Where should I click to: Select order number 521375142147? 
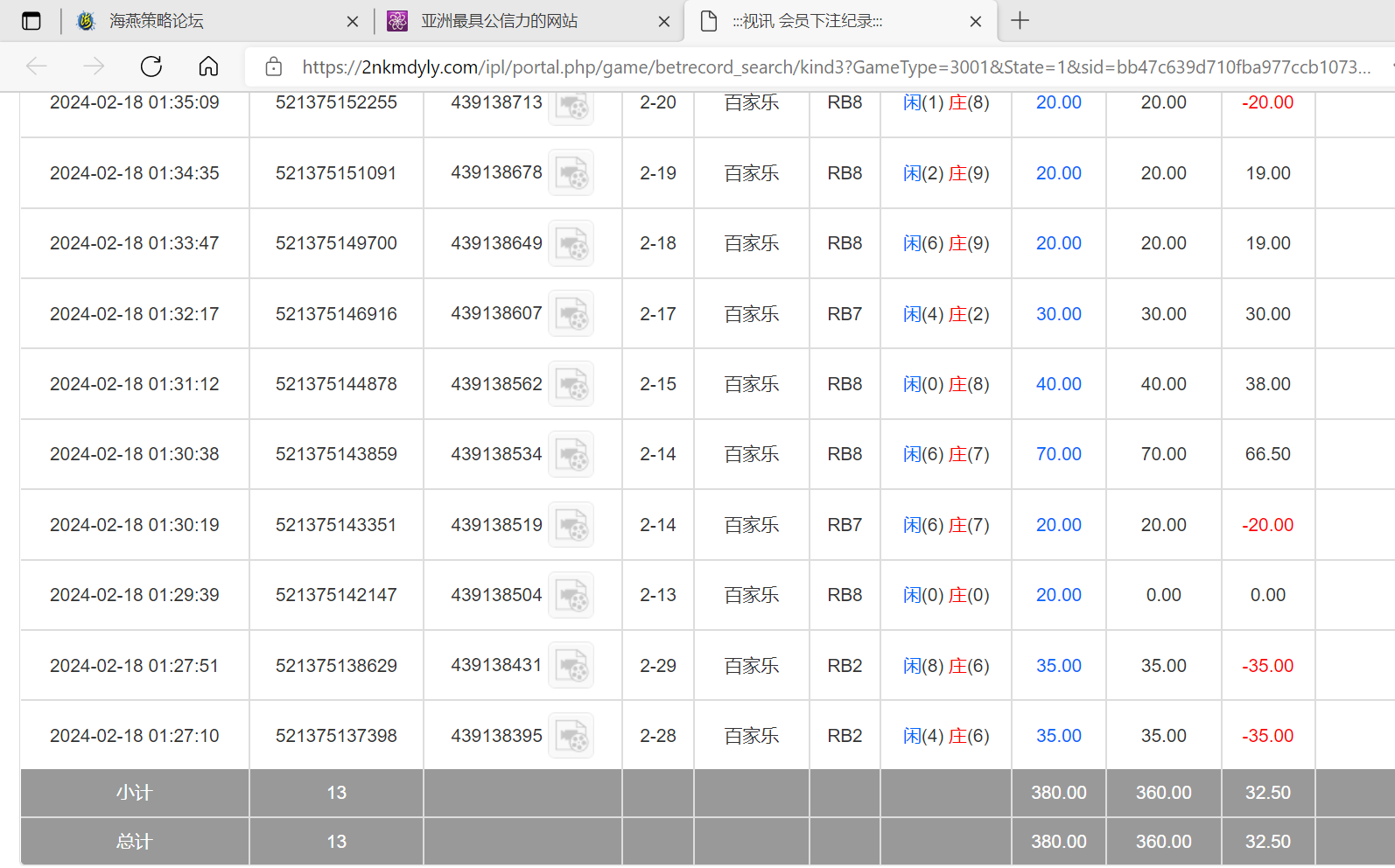336,595
